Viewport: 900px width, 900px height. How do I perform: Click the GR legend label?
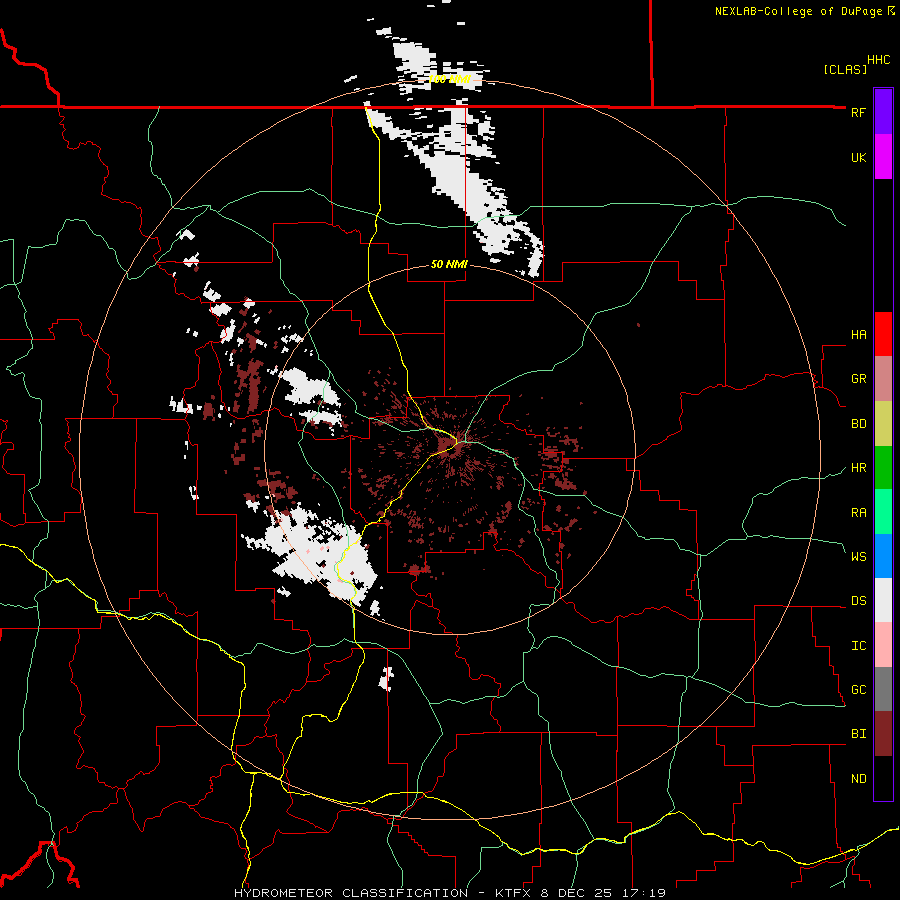coord(858,379)
